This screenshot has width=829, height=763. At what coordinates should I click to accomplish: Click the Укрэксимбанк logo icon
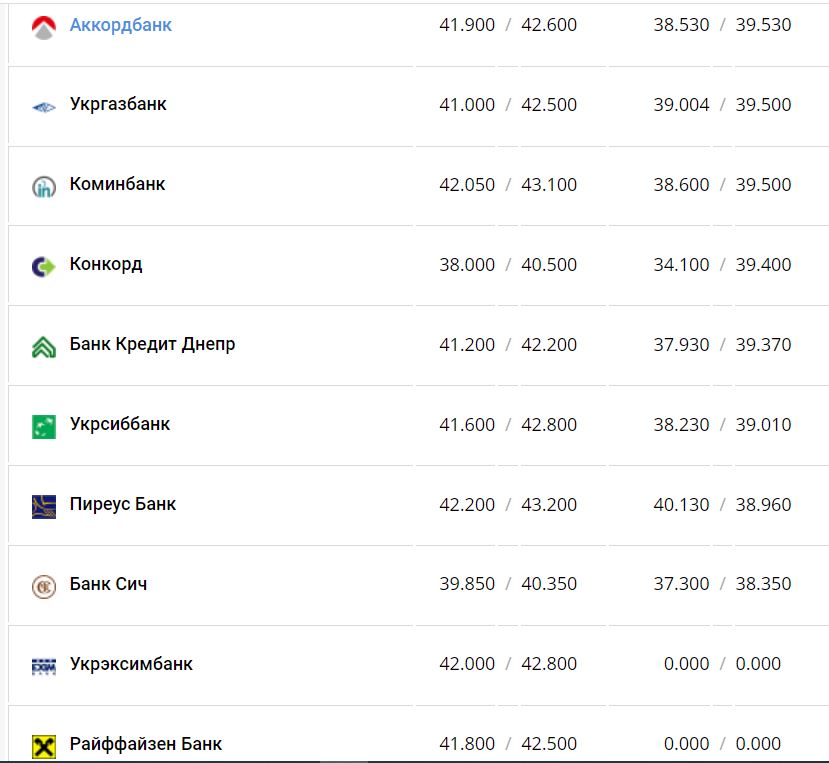44,666
